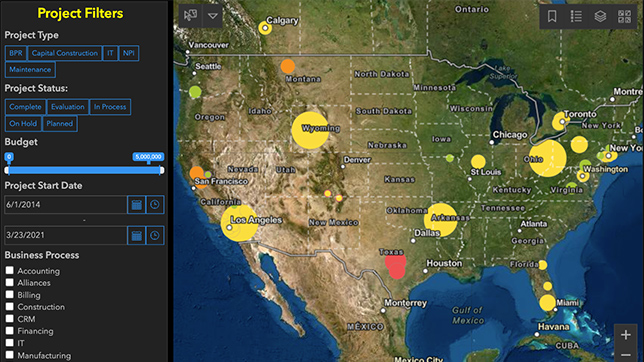Click the yellow Arkansas project marker
The image size is (644, 362).
coord(441,220)
